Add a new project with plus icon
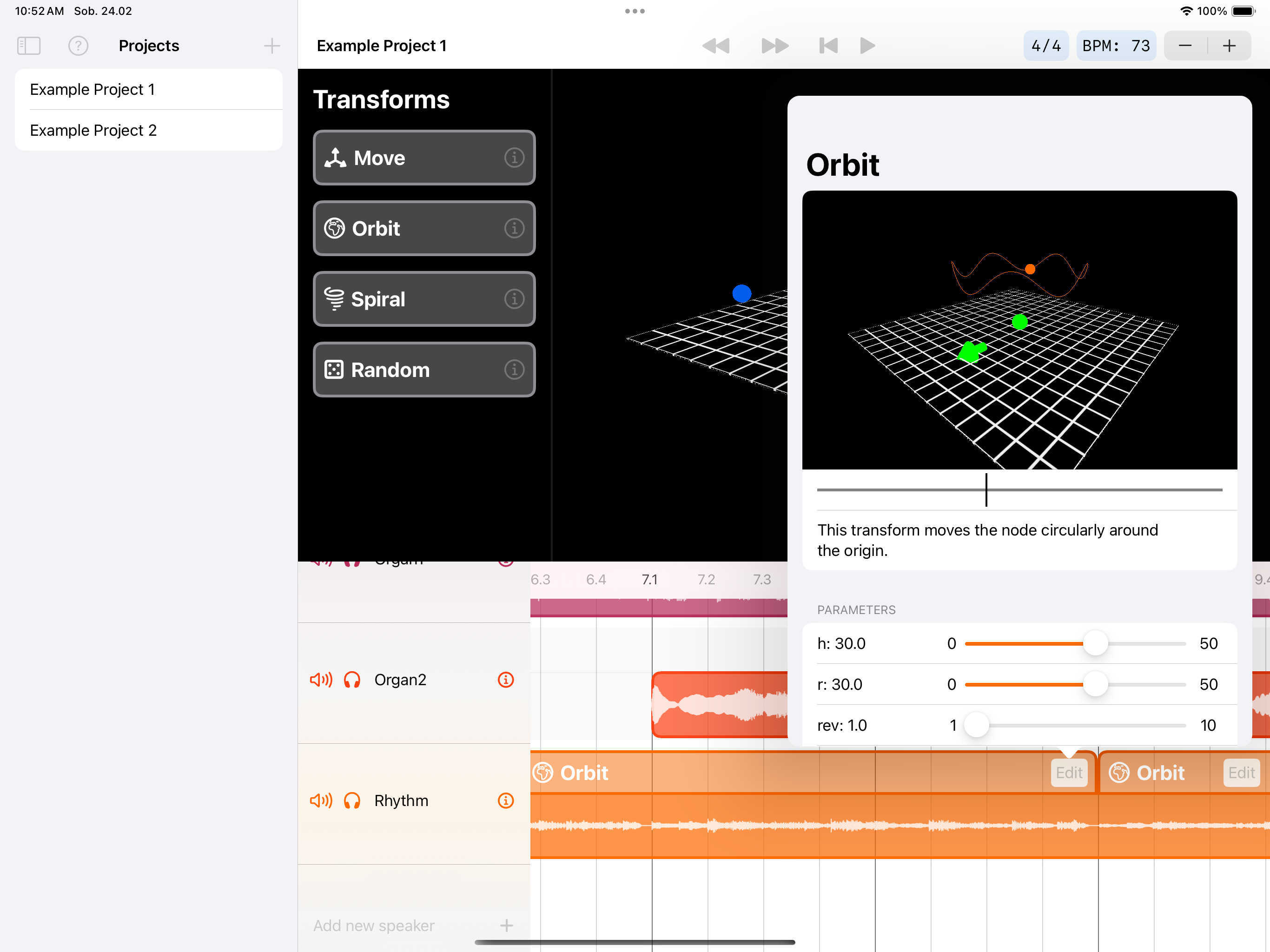 point(271,46)
